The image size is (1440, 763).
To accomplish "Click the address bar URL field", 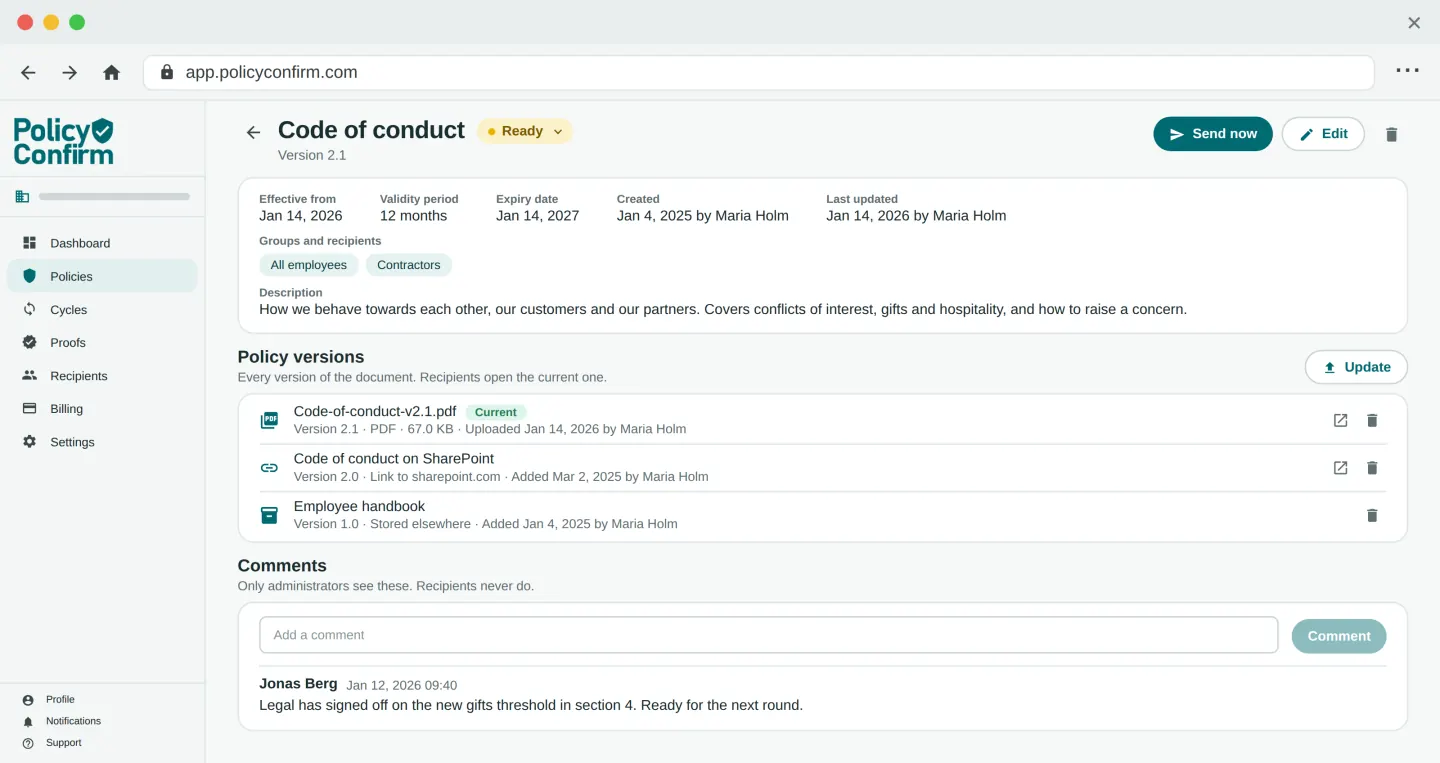I will pos(758,72).
